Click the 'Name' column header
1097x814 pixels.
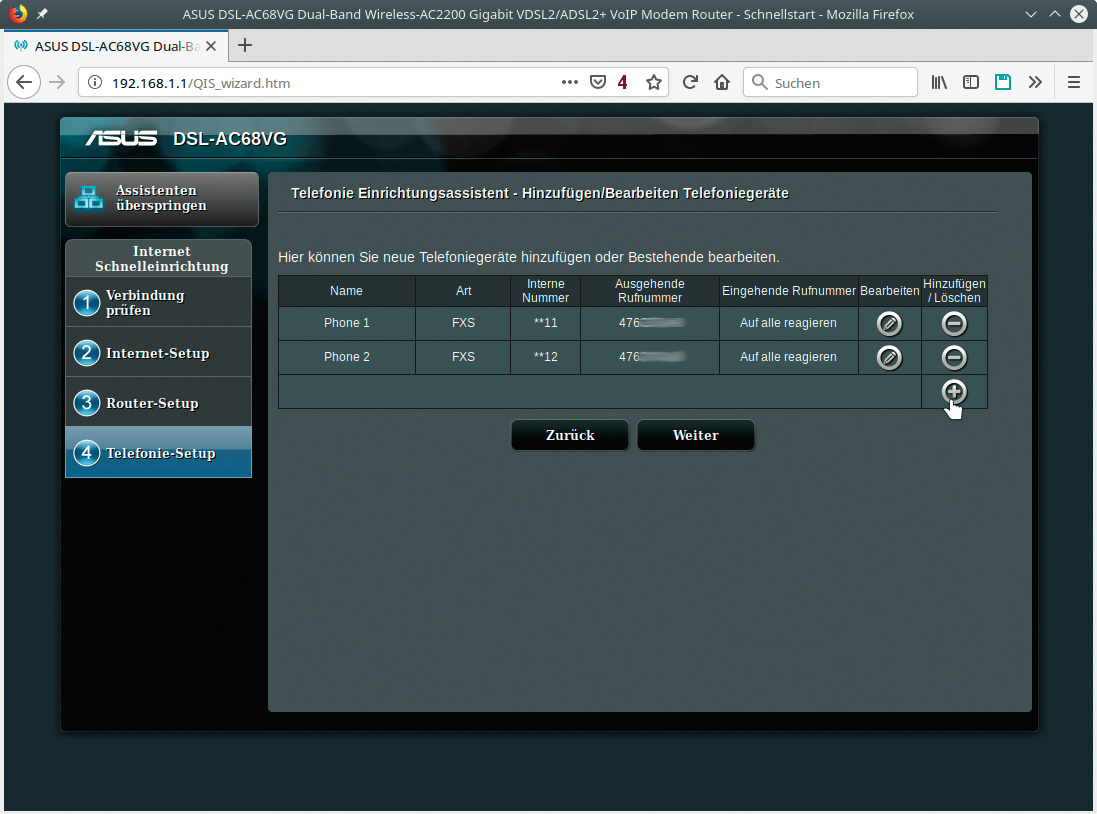tap(346, 290)
